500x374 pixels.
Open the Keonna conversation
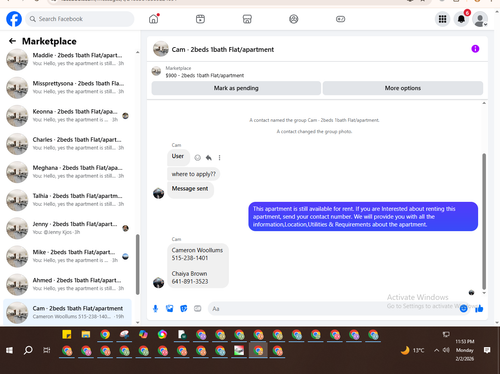pos(68,116)
